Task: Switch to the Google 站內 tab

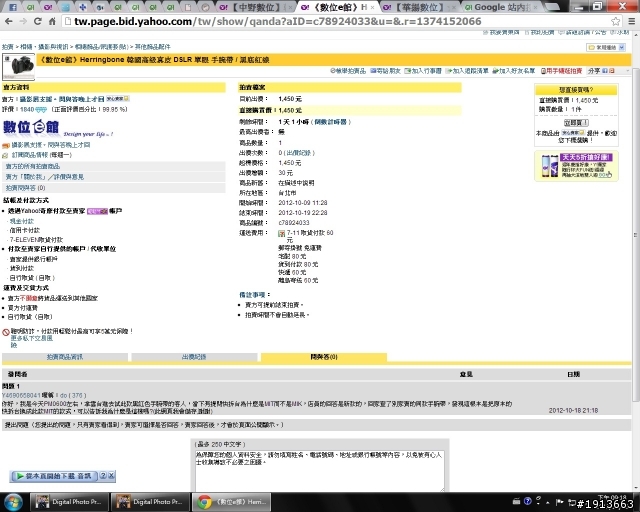Action: coord(502,7)
